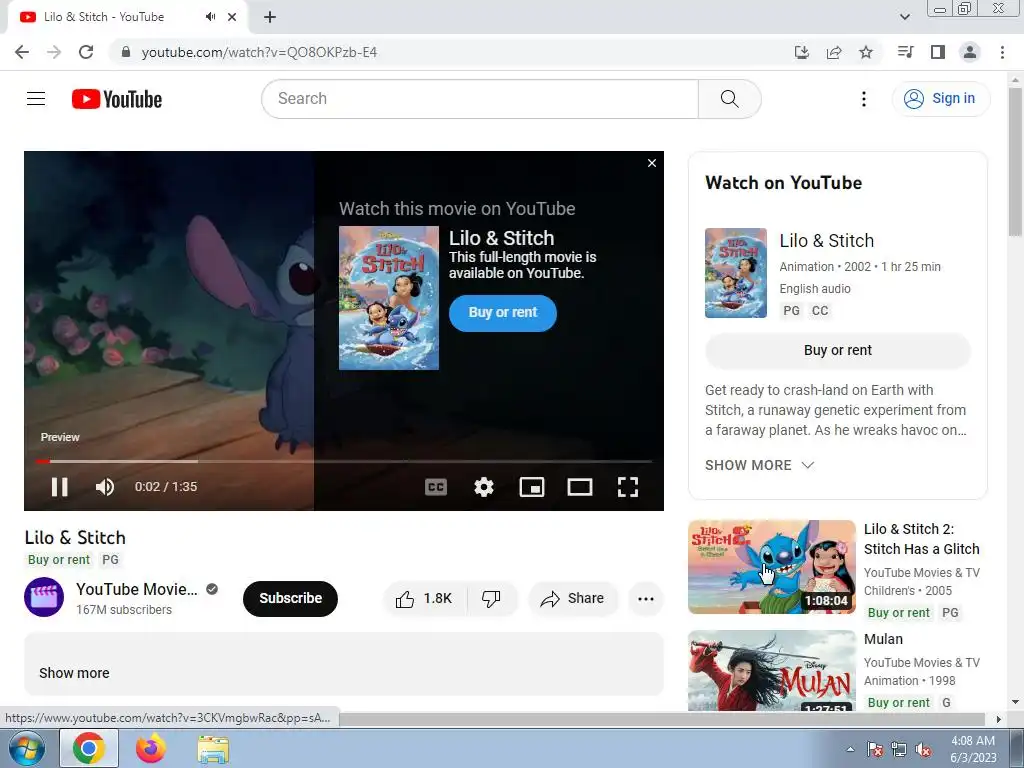
Task: Seek on the video progress bar
Action: [344, 461]
